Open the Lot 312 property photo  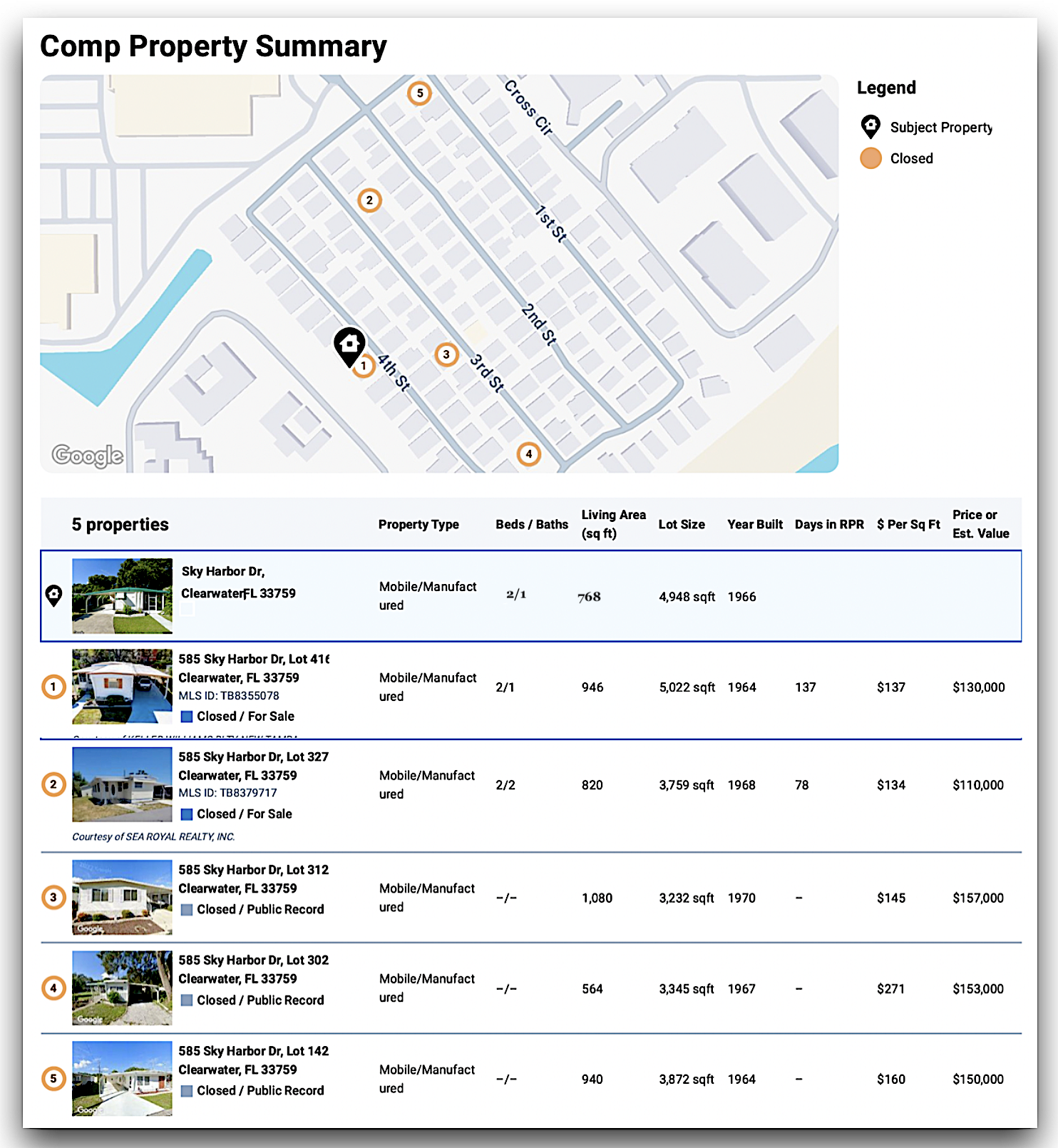[122, 897]
